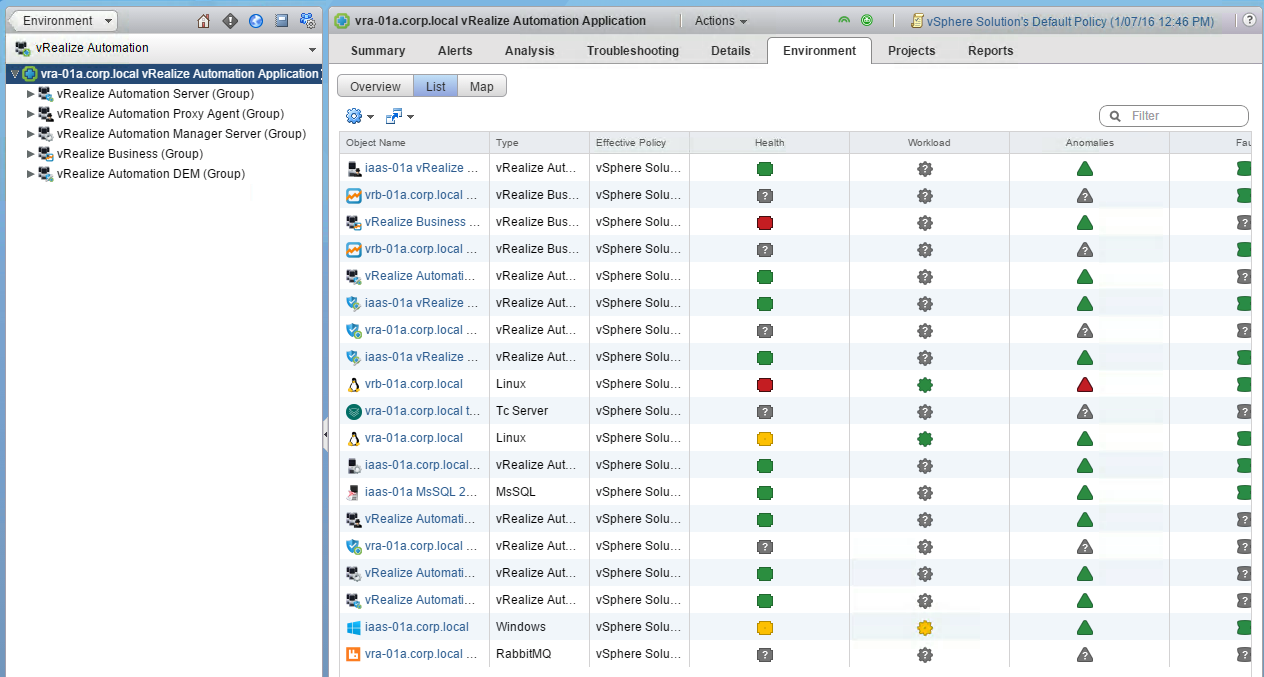Image resolution: width=1264 pixels, height=677 pixels.
Task: Open the Actions dropdown menu
Action: pos(721,21)
